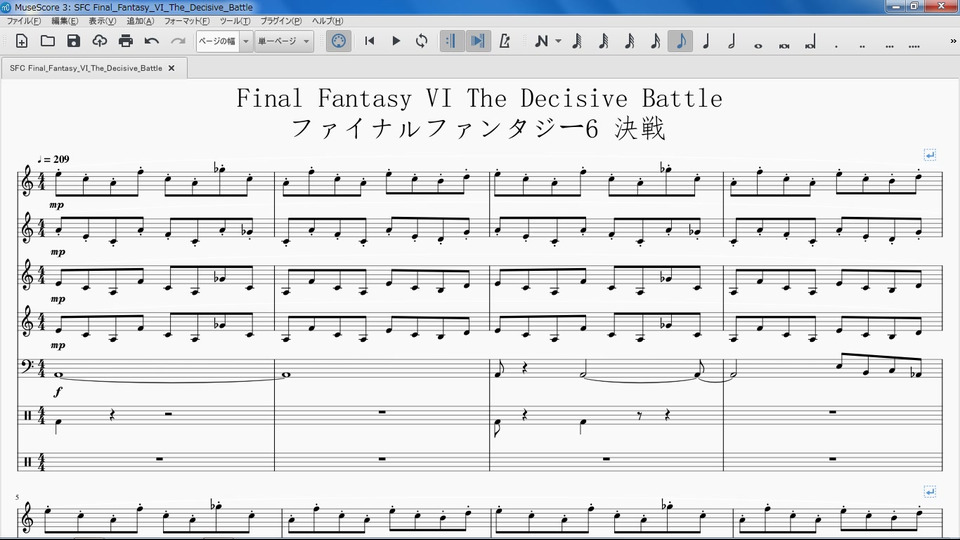Apply double augmentation dot
The height and width of the screenshot is (540, 960).
coord(862,45)
